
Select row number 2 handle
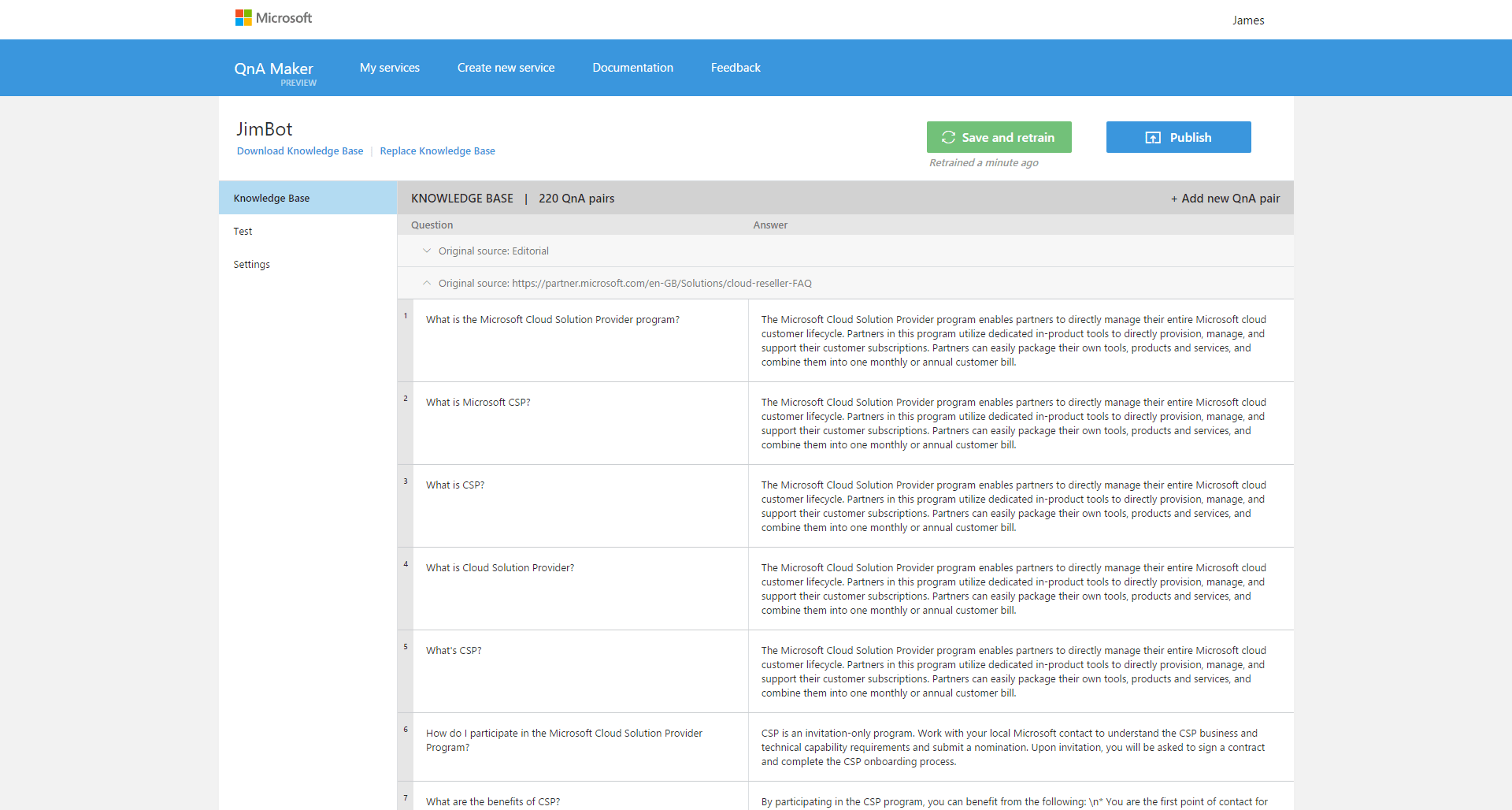406,423
